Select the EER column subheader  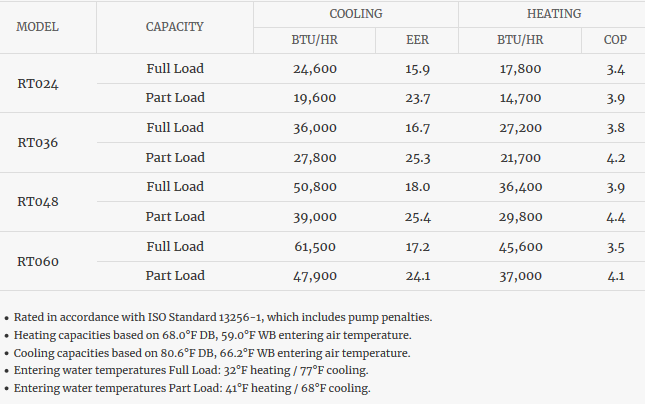(417, 40)
